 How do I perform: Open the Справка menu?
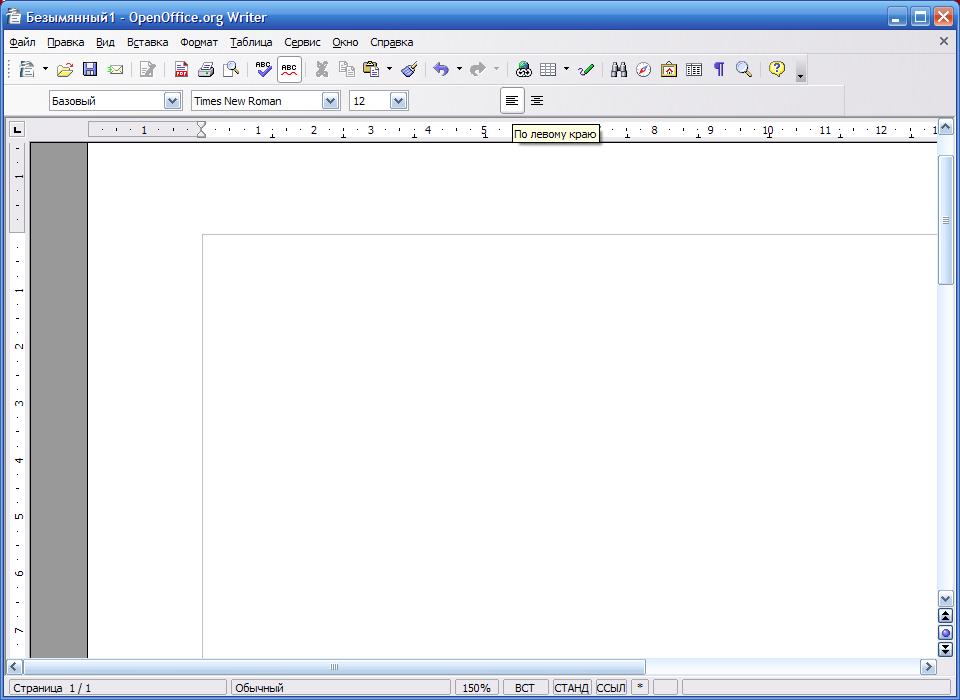tap(392, 42)
